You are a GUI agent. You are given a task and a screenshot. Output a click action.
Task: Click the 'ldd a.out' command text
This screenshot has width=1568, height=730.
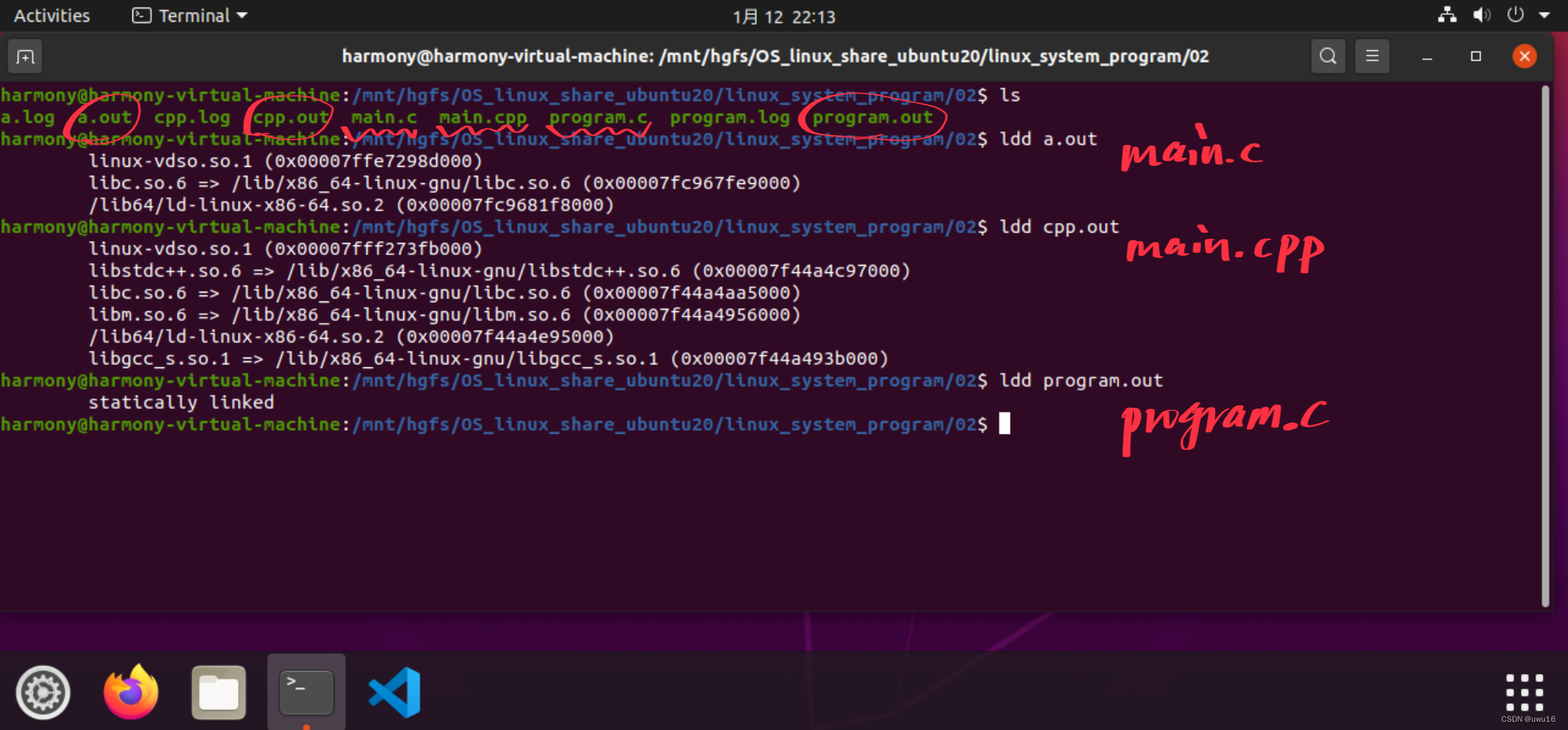point(1049,139)
